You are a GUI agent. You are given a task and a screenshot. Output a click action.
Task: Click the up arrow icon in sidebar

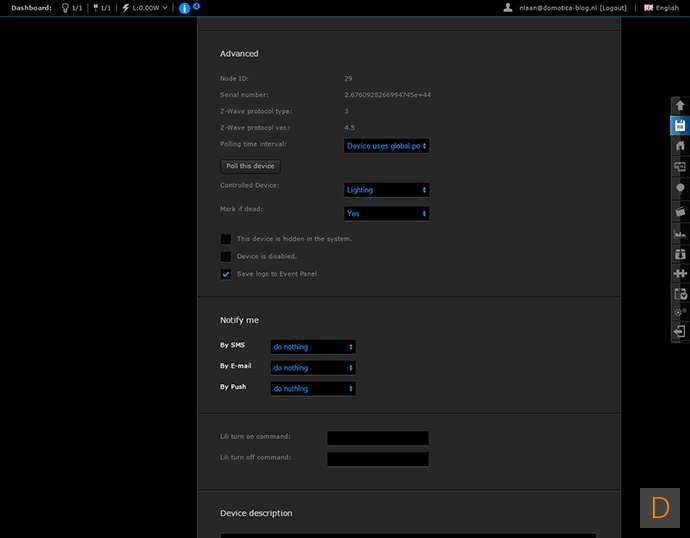pyautogui.click(x=680, y=105)
